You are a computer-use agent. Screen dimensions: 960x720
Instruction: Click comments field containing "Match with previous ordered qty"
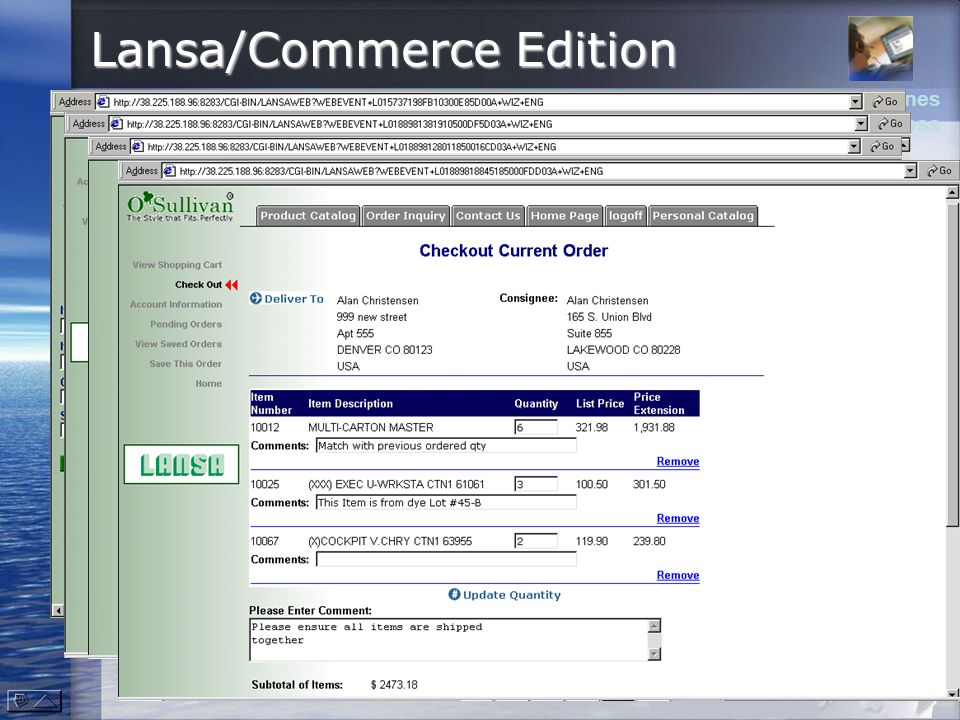click(x=446, y=446)
